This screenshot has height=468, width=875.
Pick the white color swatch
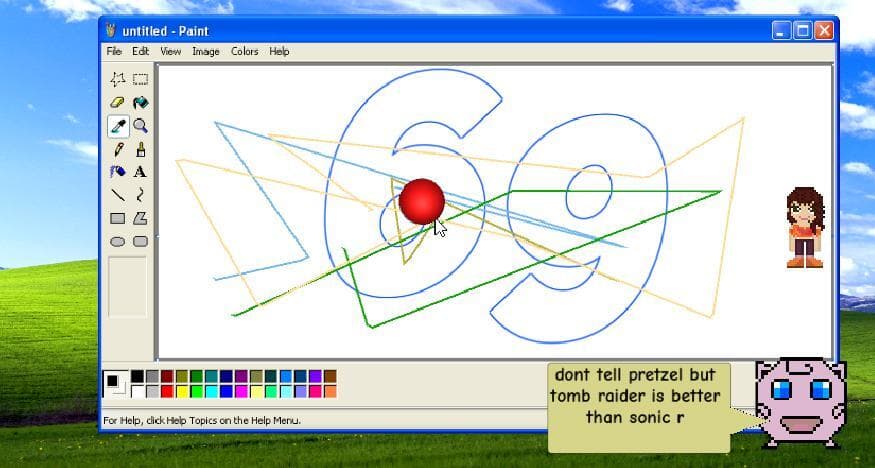[x=137, y=392]
